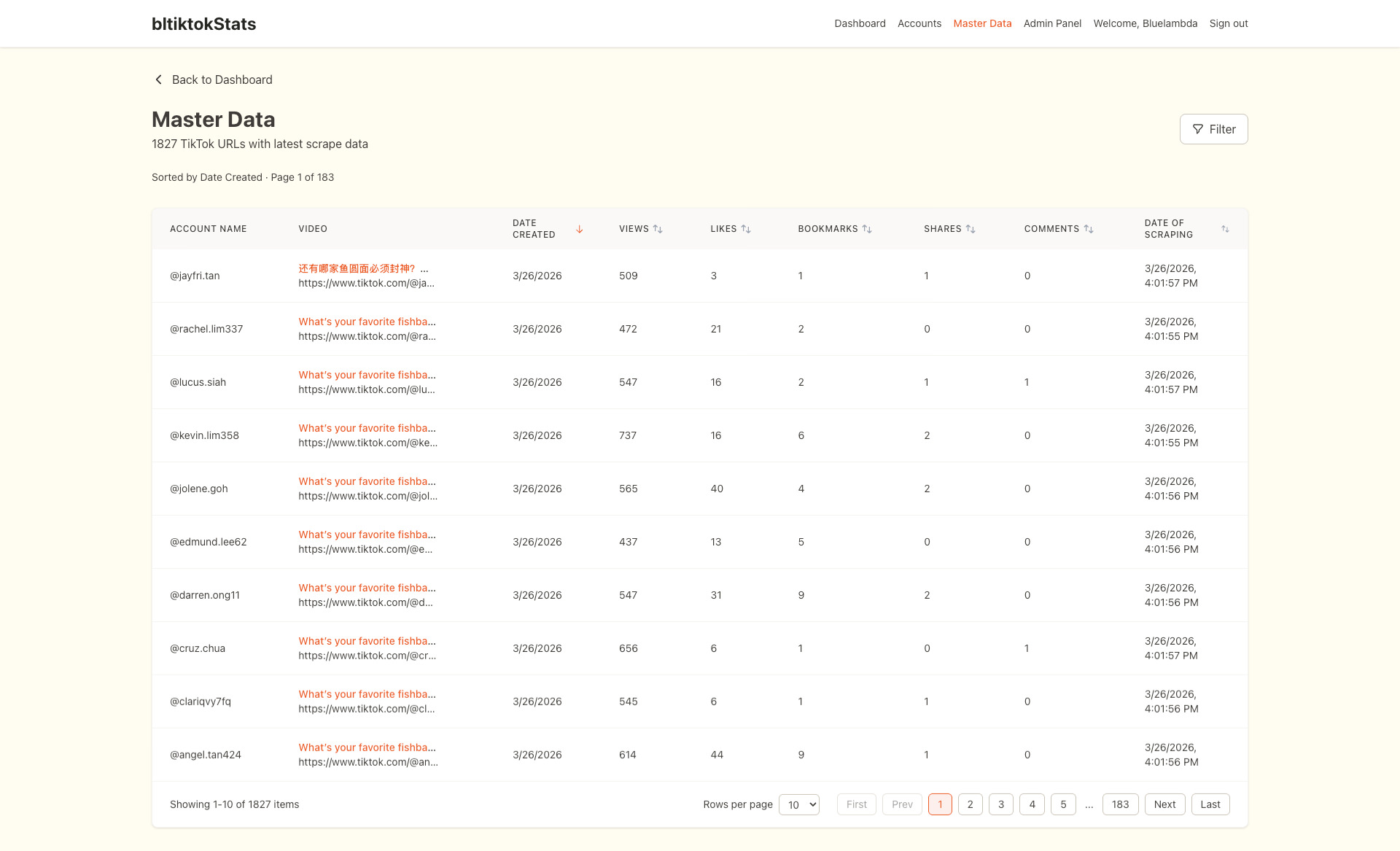Open @jayfri.tan Chinese video title link
The width and height of the screenshot is (1400, 851).
(357, 268)
